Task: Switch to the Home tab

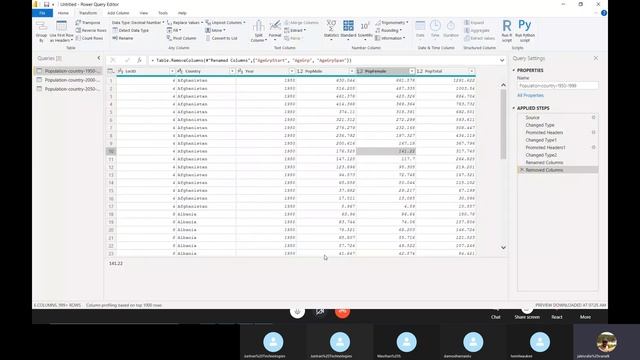Action: 63,13
